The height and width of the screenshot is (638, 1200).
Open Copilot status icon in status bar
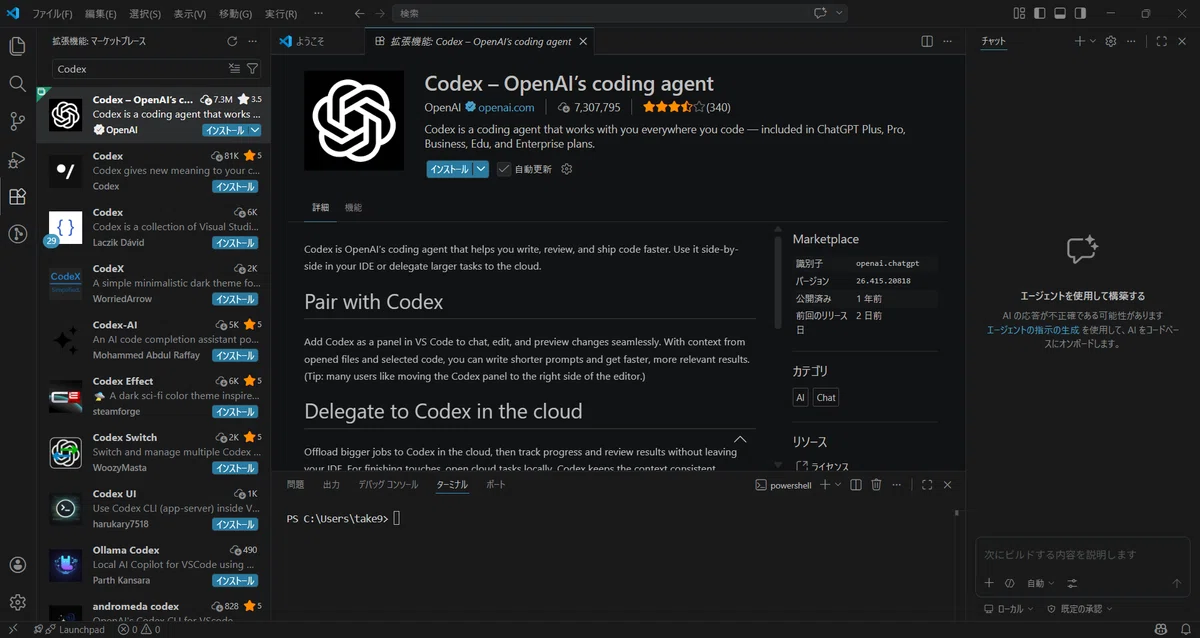click(x=1161, y=630)
